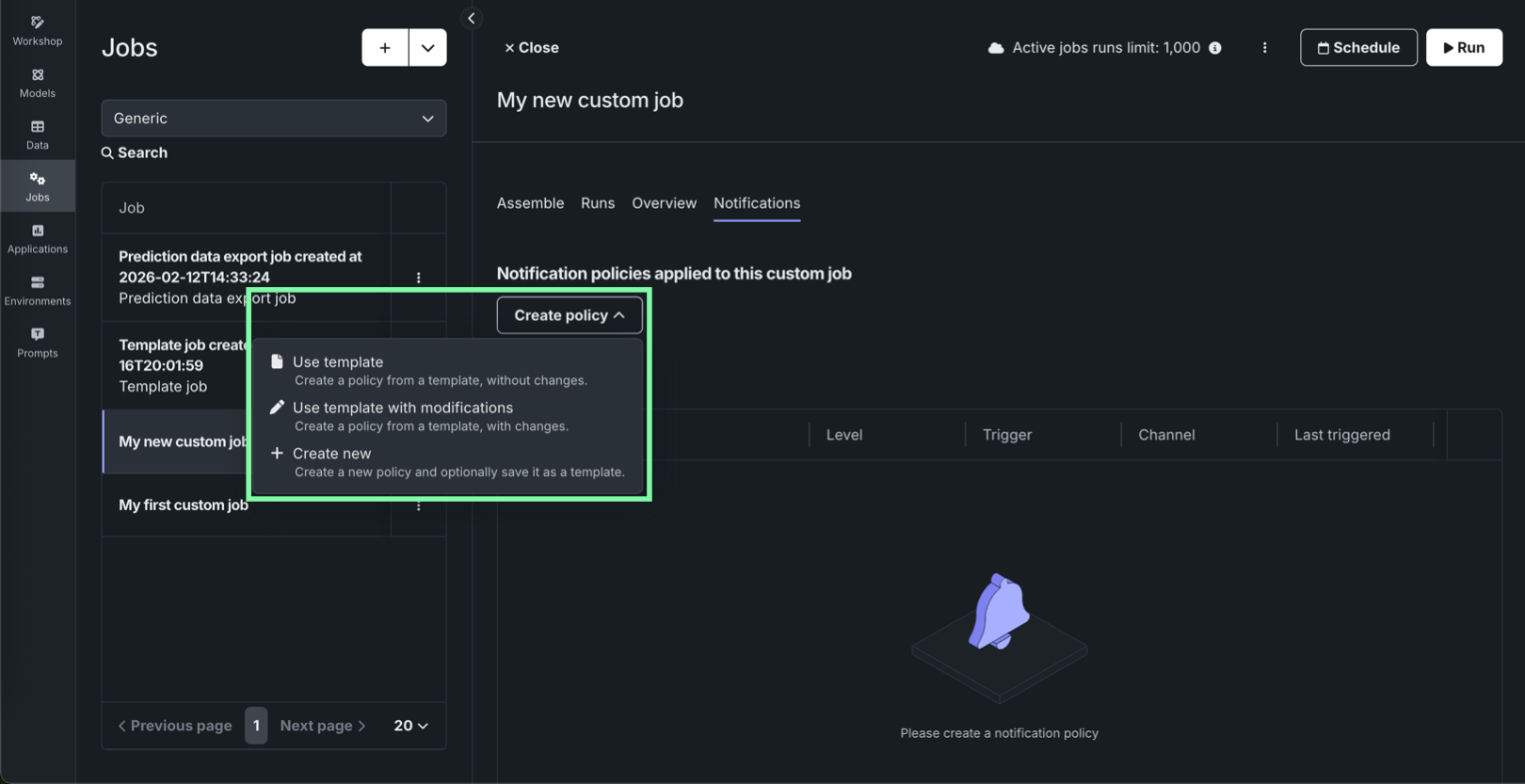Run the custom job
The image size is (1525, 784).
[1463, 48]
